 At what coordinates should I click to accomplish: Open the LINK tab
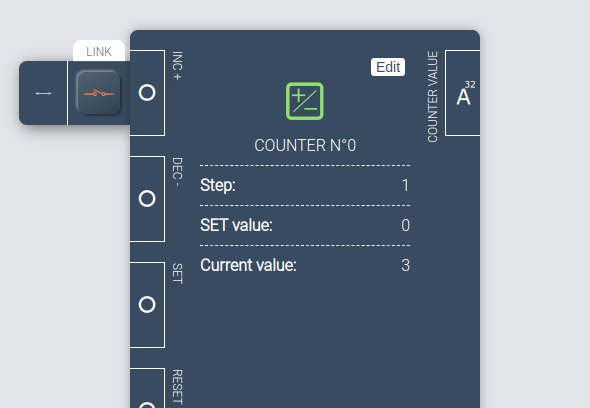(99, 51)
